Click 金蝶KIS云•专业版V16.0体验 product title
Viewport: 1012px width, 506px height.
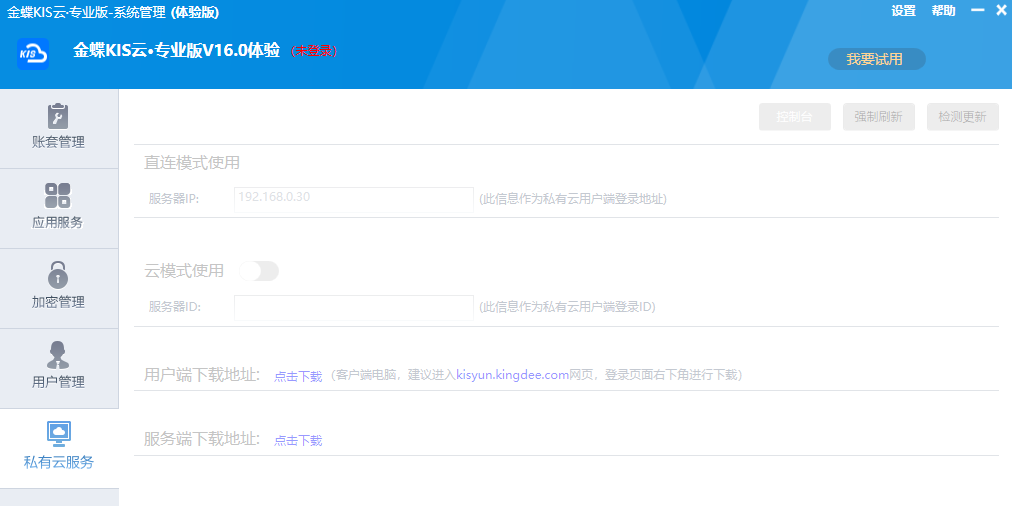tap(176, 51)
